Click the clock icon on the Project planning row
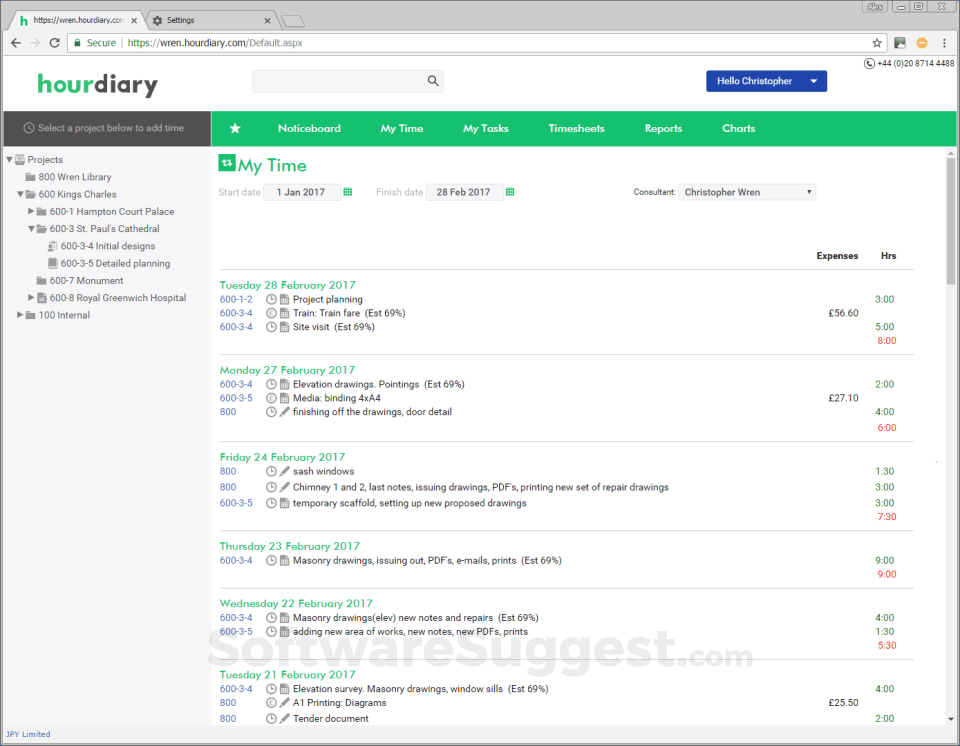 pyautogui.click(x=271, y=300)
